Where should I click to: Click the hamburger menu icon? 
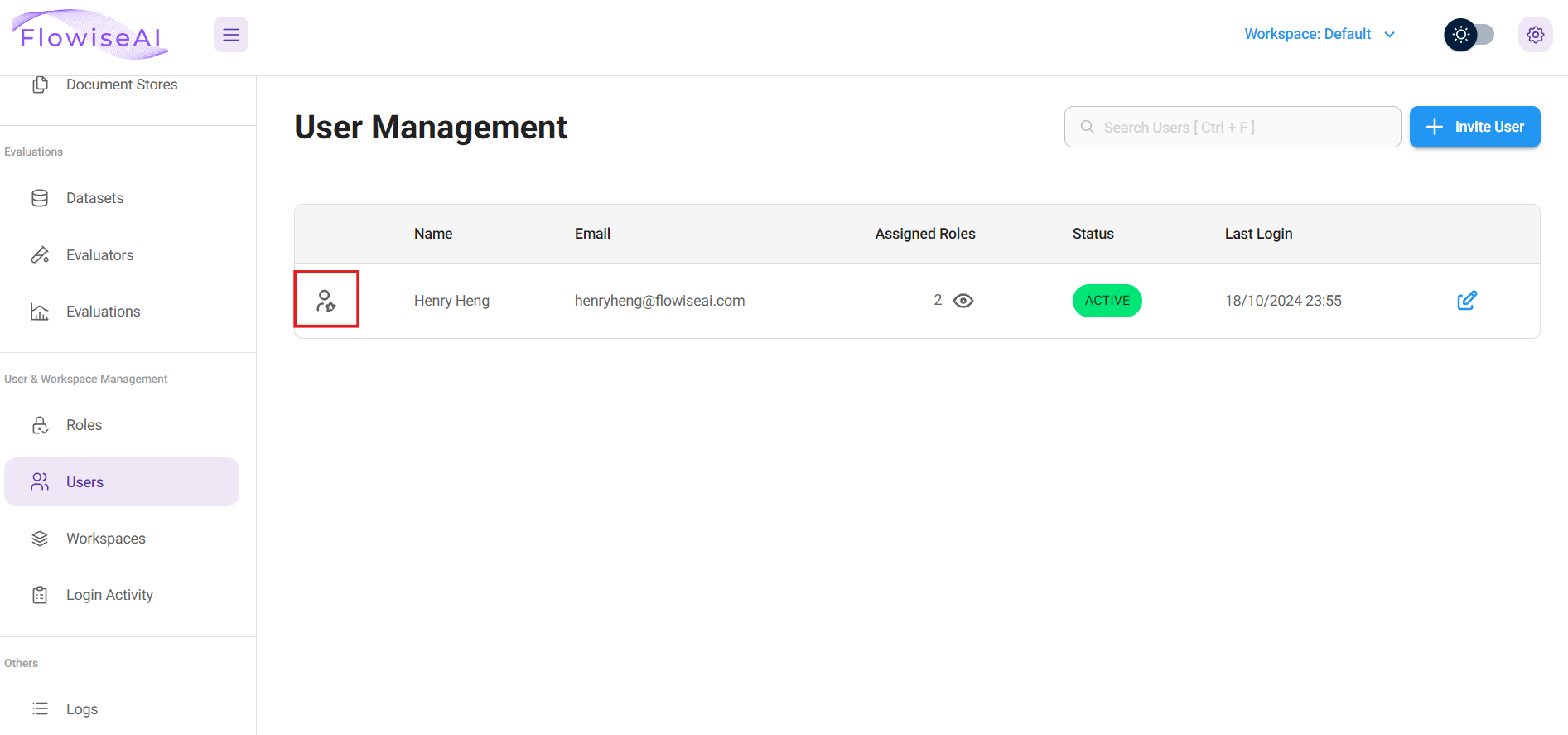coord(231,35)
